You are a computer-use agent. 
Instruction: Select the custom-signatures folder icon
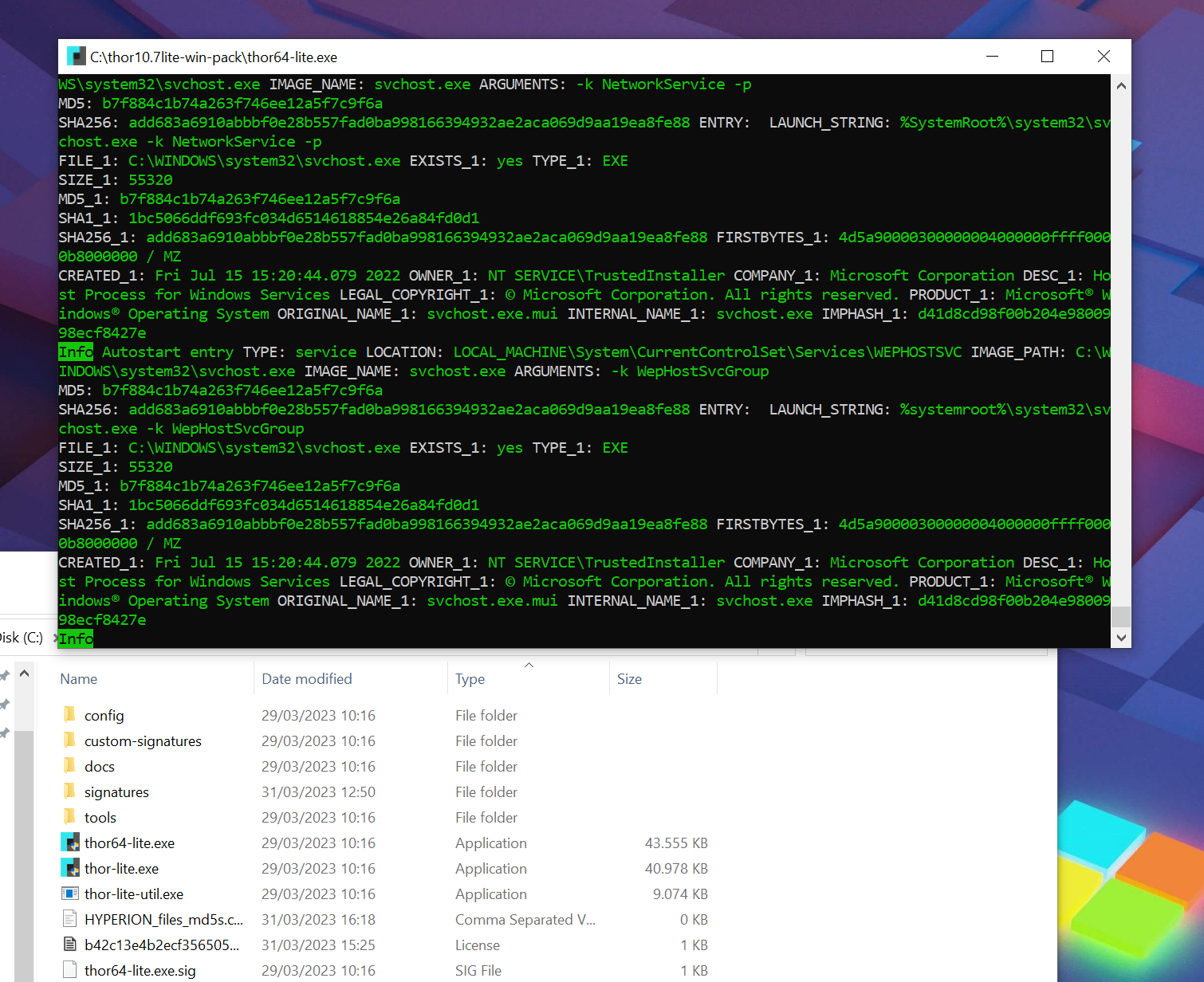(x=70, y=740)
